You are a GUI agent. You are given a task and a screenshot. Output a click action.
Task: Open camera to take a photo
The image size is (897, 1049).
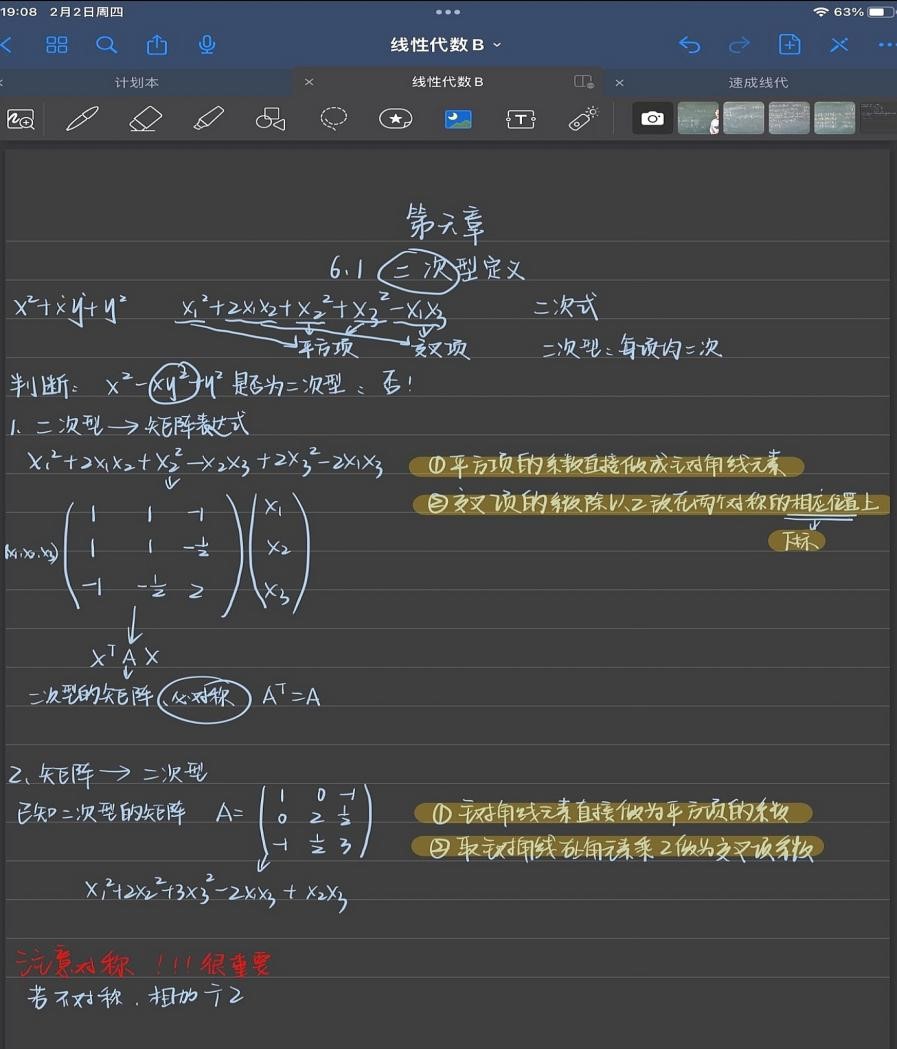[652, 119]
